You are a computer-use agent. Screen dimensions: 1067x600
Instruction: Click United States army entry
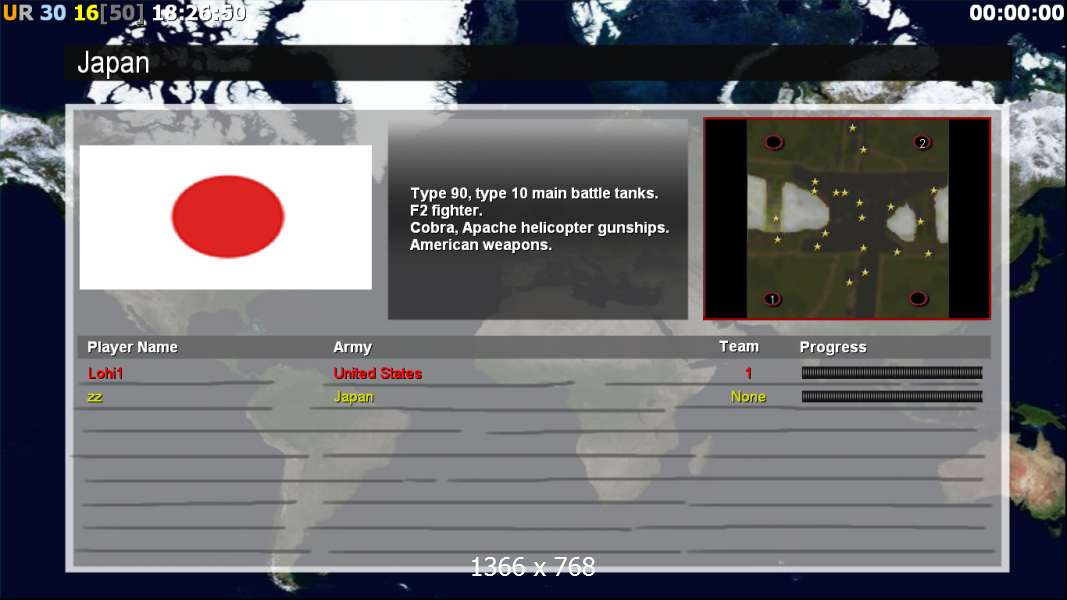point(378,373)
